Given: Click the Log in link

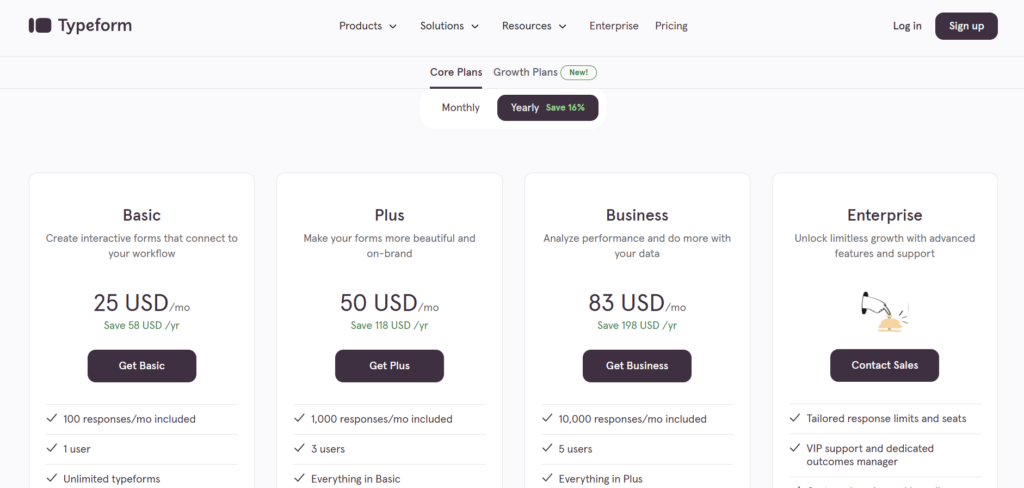Looking at the screenshot, I should point(907,26).
